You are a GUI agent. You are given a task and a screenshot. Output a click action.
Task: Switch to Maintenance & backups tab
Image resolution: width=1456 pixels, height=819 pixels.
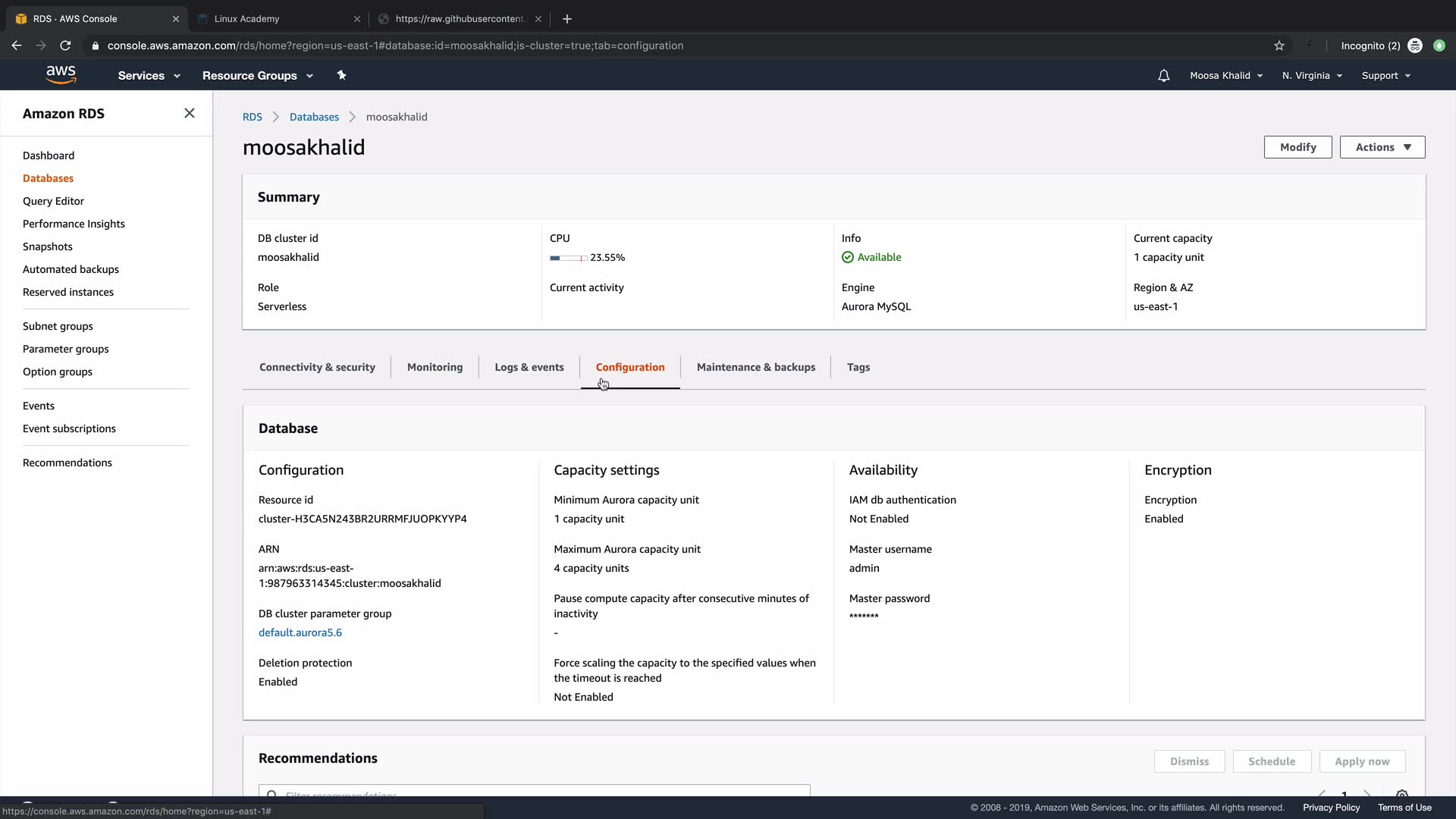755,367
